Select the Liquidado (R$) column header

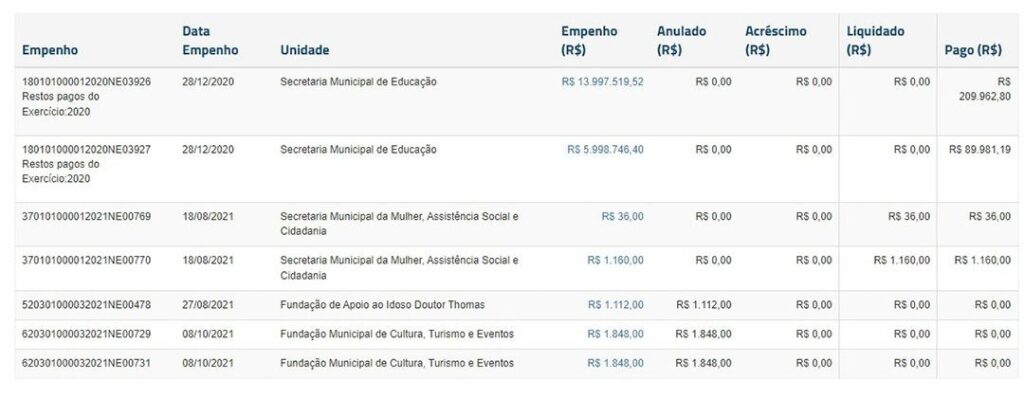coord(875,40)
